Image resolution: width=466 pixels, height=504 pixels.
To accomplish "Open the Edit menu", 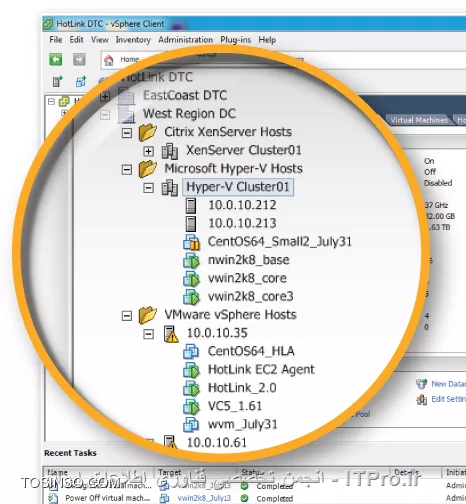I will click(x=76, y=40).
